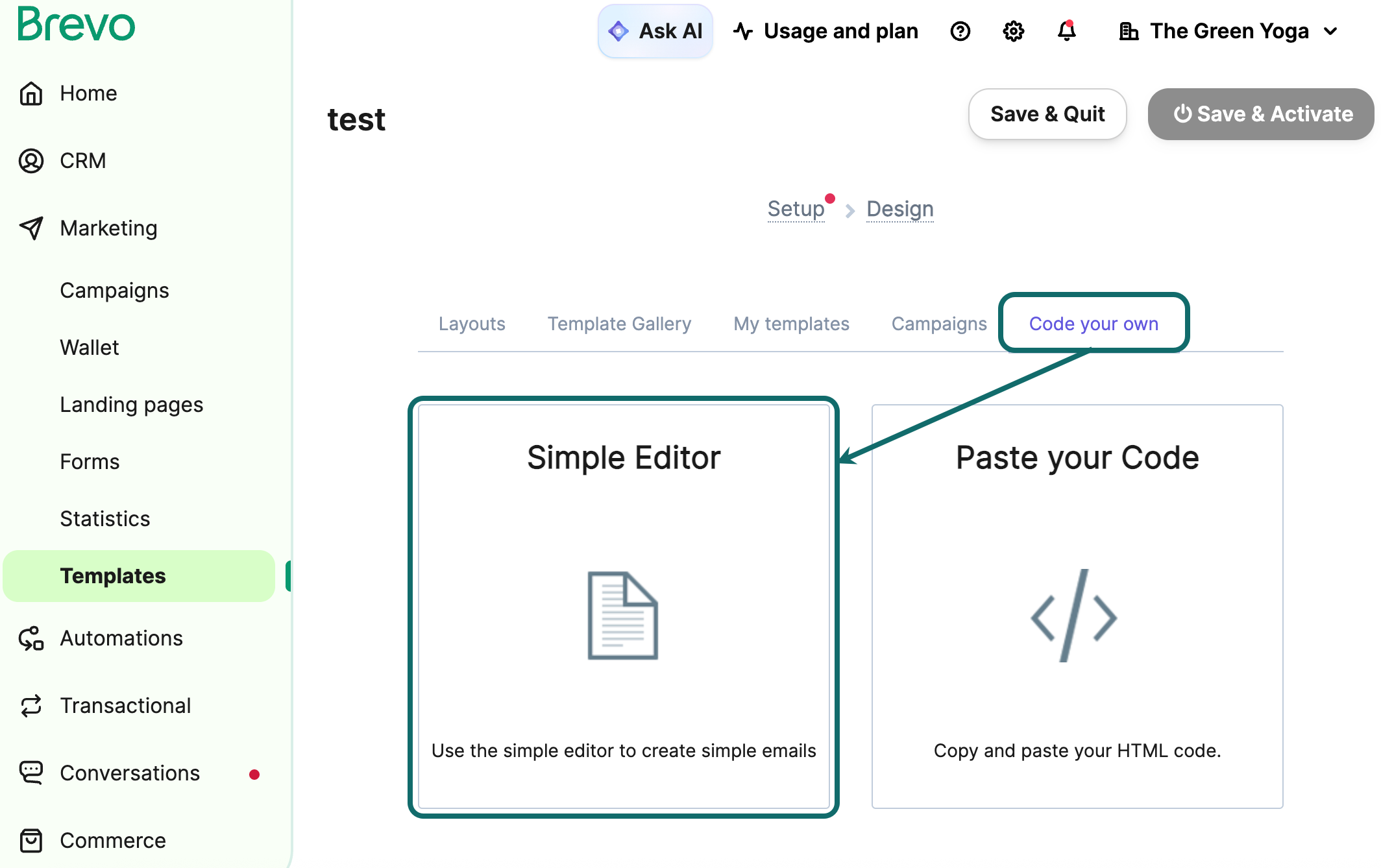This screenshot has height=868, width=1381.
Task: Go back to Setup via breadcrumb
Action: 795,208
